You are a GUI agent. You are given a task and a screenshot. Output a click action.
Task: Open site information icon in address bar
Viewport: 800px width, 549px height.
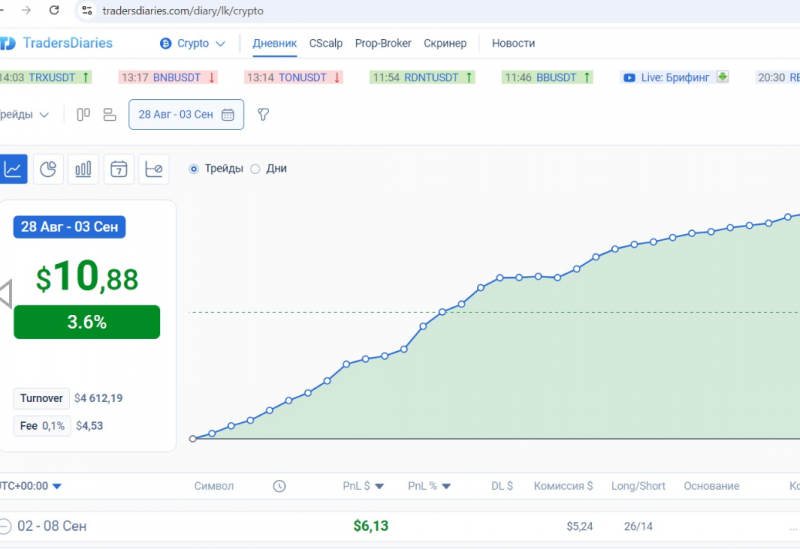[87, 10]
